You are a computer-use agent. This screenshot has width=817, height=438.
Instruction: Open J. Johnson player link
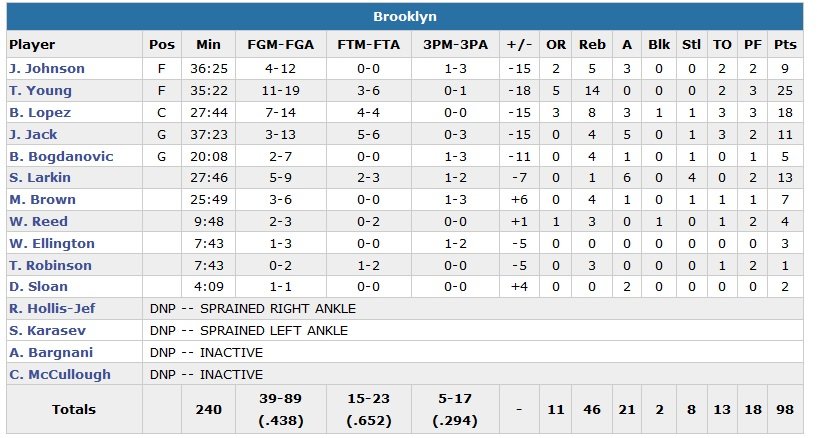point(47,69)
